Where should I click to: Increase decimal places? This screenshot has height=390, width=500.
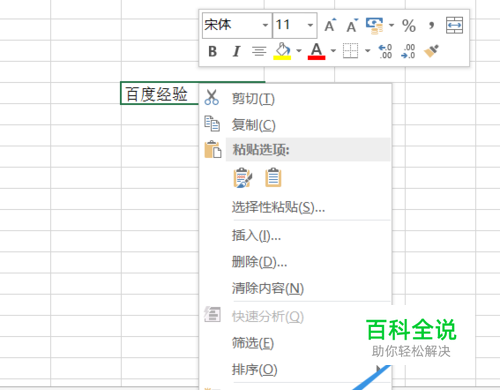(385, 51)
